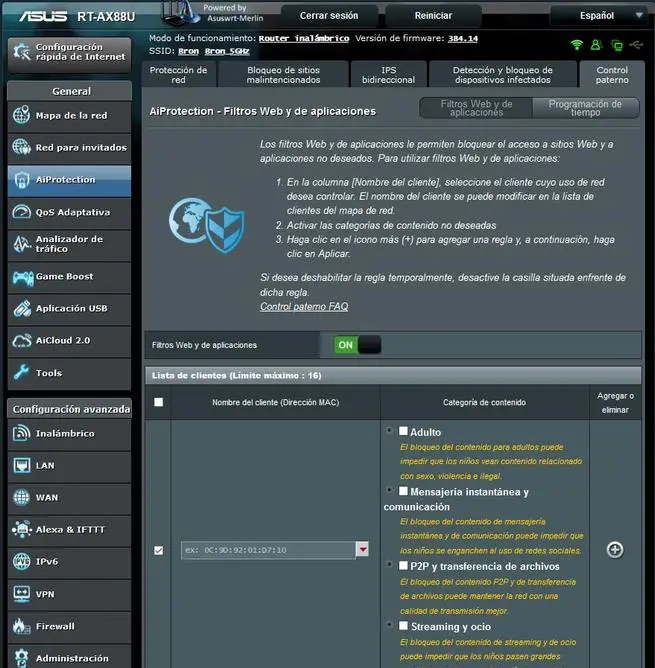The height and width of the screenshot is (668, 655).
Task: Click the Bron SSID link
Action: pos(188,51)
